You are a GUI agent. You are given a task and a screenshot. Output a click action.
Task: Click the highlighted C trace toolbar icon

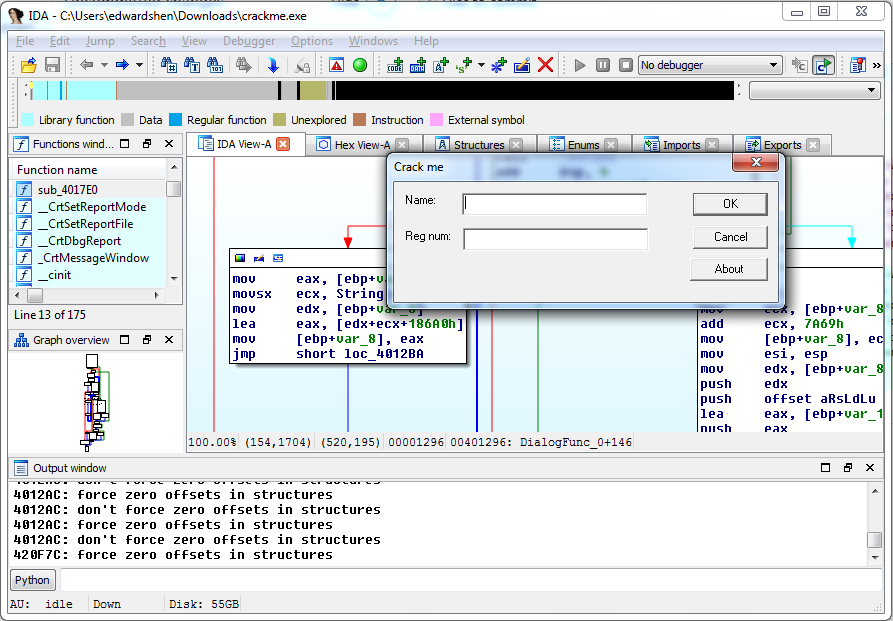823,65
